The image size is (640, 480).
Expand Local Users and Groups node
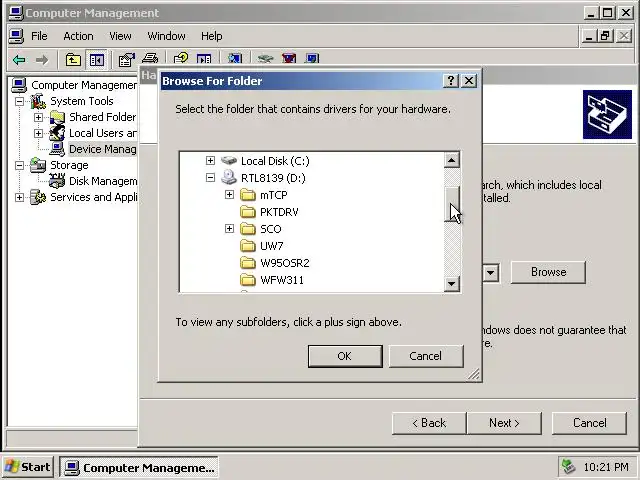click(38, 133)
